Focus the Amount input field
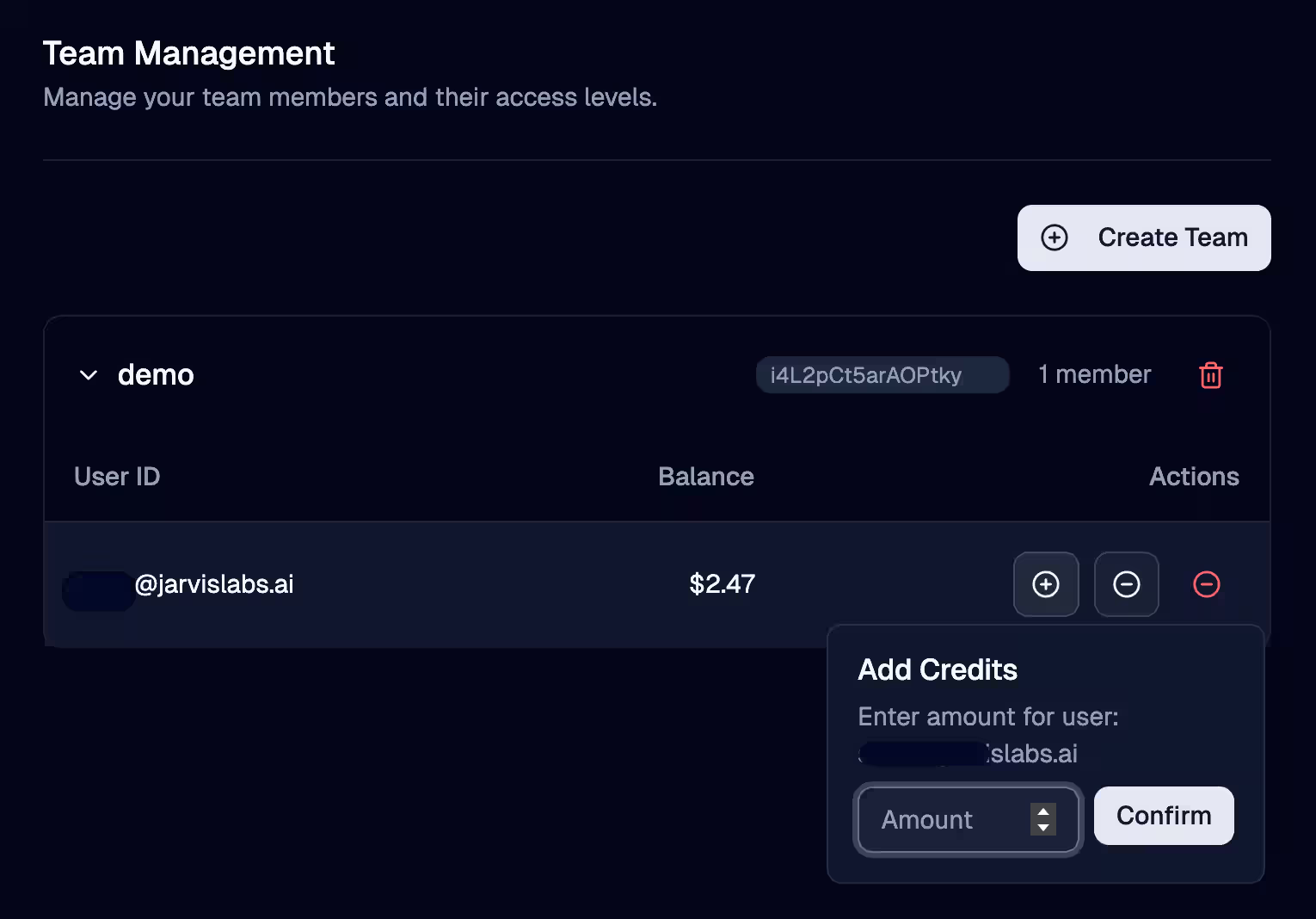The width and height of the screenshot is (1316, 919). 969,820
